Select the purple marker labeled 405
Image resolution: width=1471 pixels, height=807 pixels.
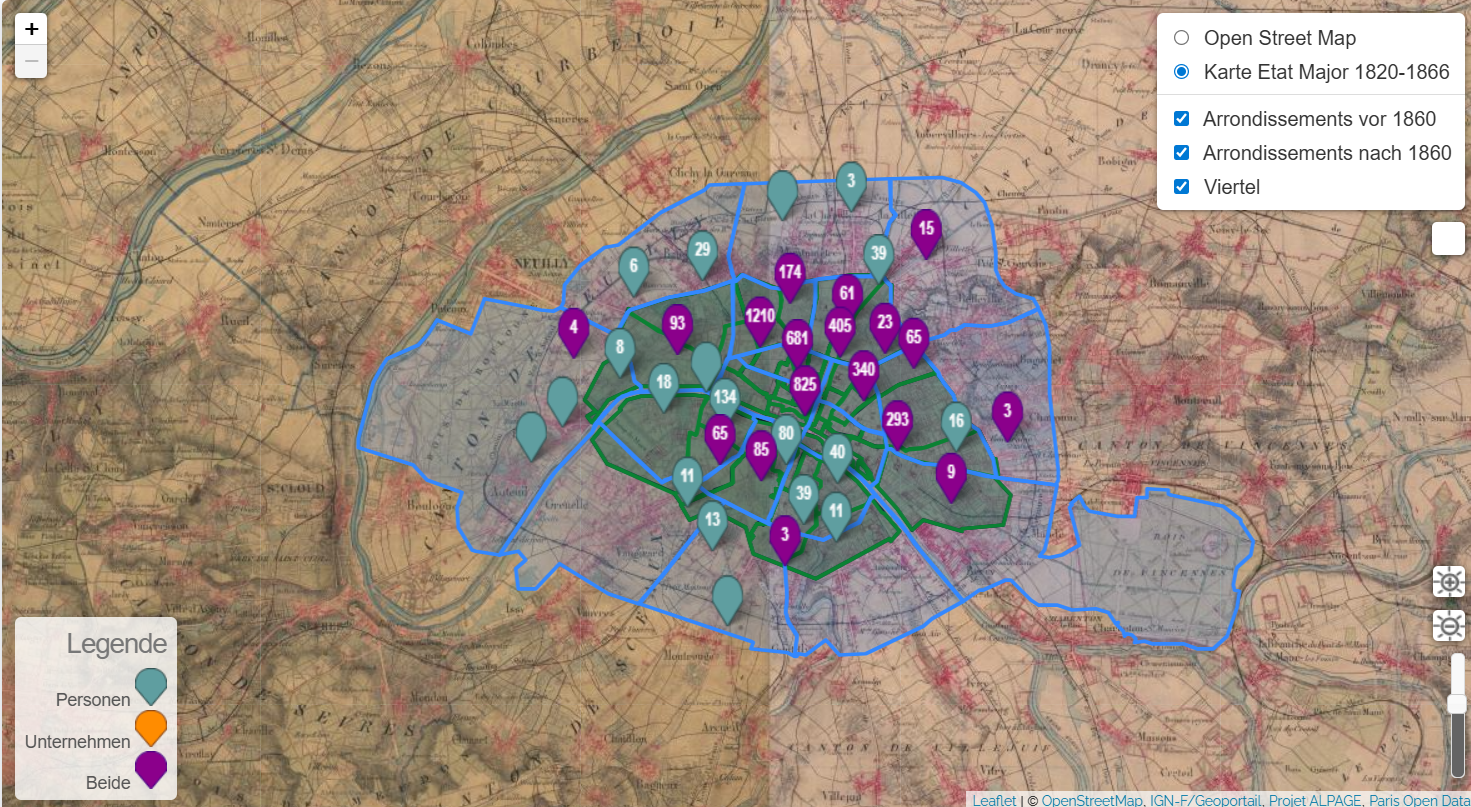point(840,331)
